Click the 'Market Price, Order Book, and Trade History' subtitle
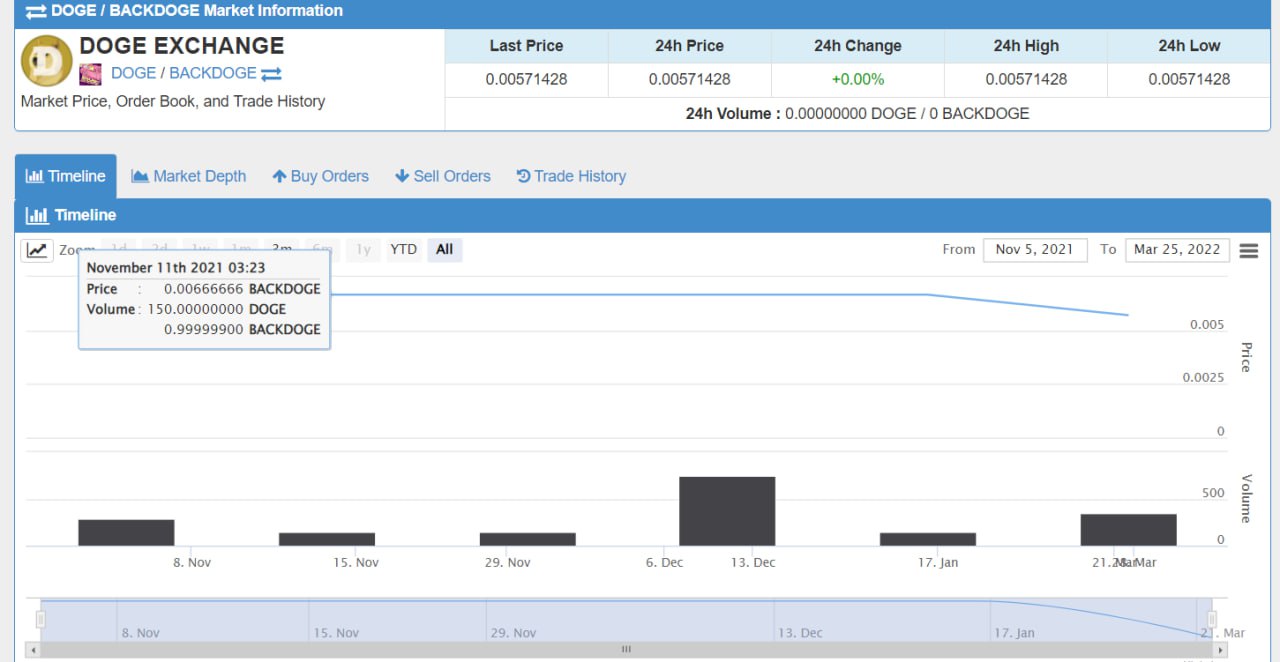Screen dimensions: 1280x662 point(173,101)
